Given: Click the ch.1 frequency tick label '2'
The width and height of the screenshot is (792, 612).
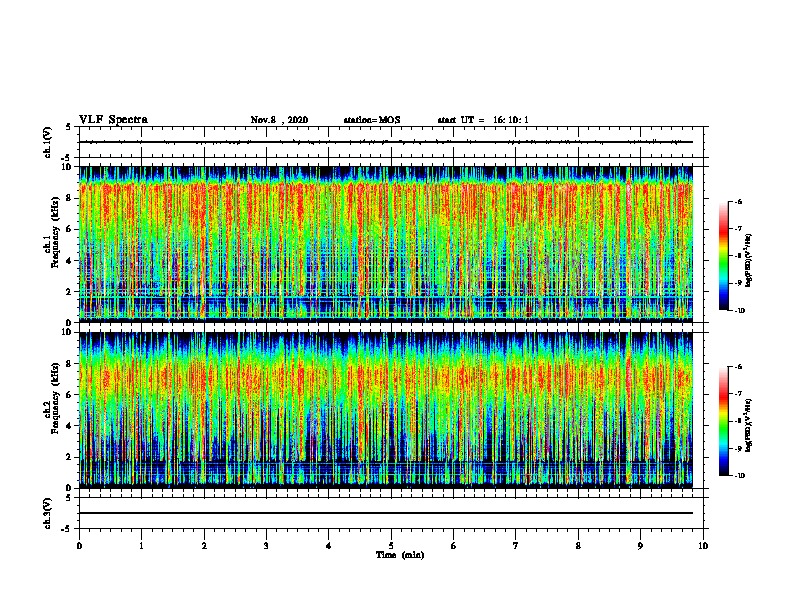Looking at the screenshot, I should [x=69, y=291].
